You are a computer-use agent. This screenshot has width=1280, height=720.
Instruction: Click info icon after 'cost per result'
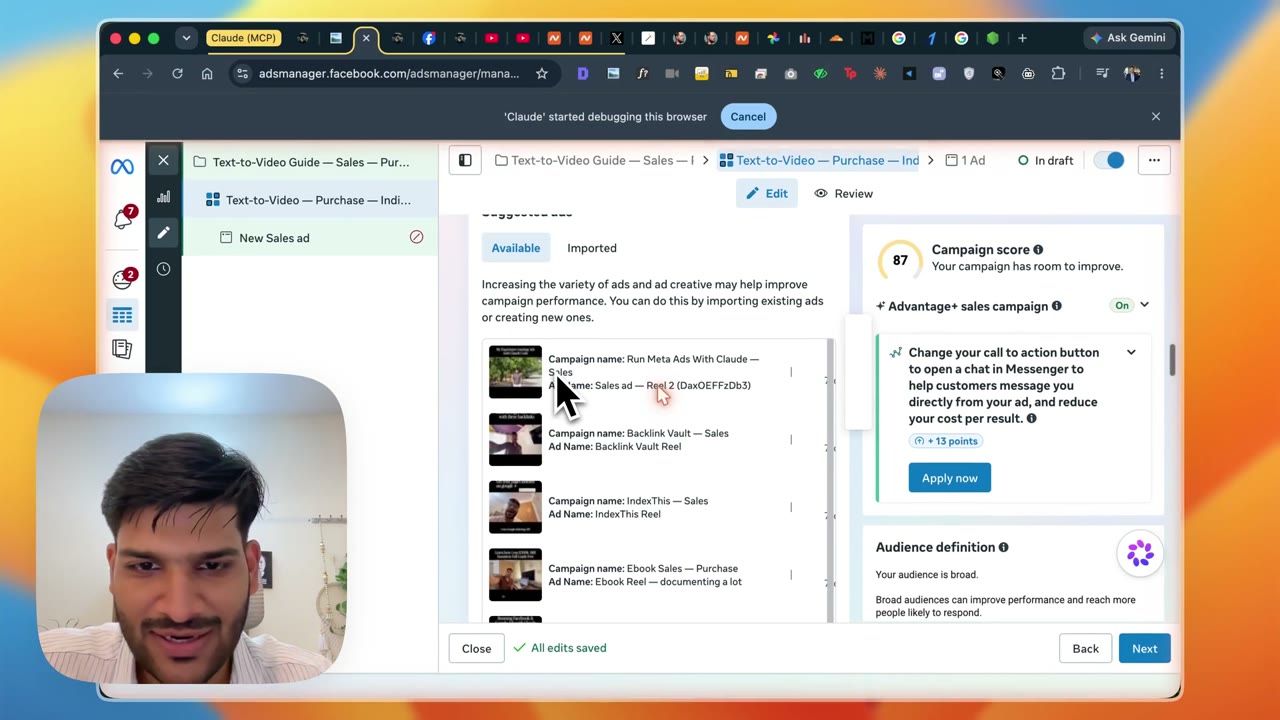point(1031,419)
